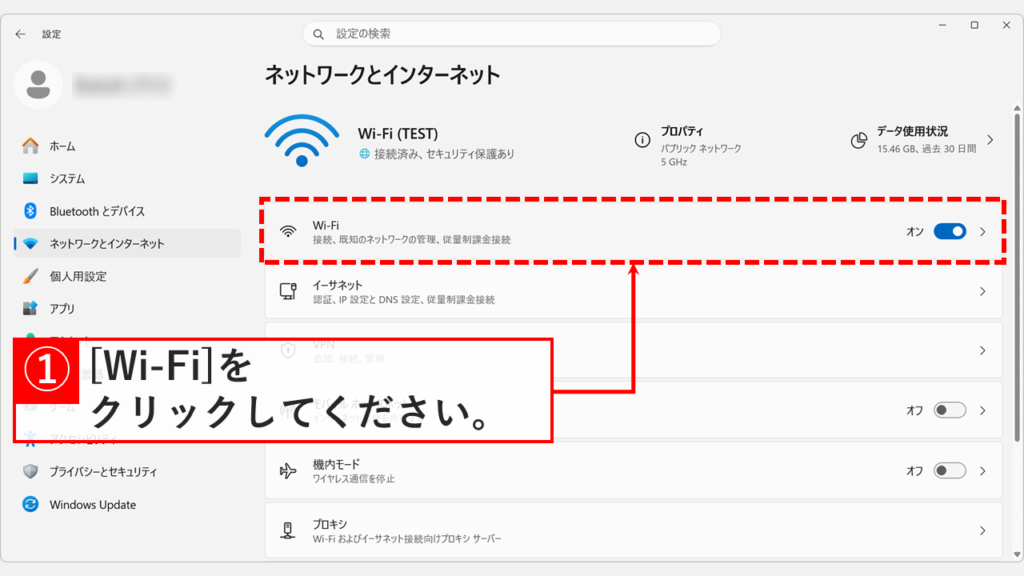Screen dimensions: 1024x576
Task: Click the Ethernet monitor icon
Action: point(288,291)
